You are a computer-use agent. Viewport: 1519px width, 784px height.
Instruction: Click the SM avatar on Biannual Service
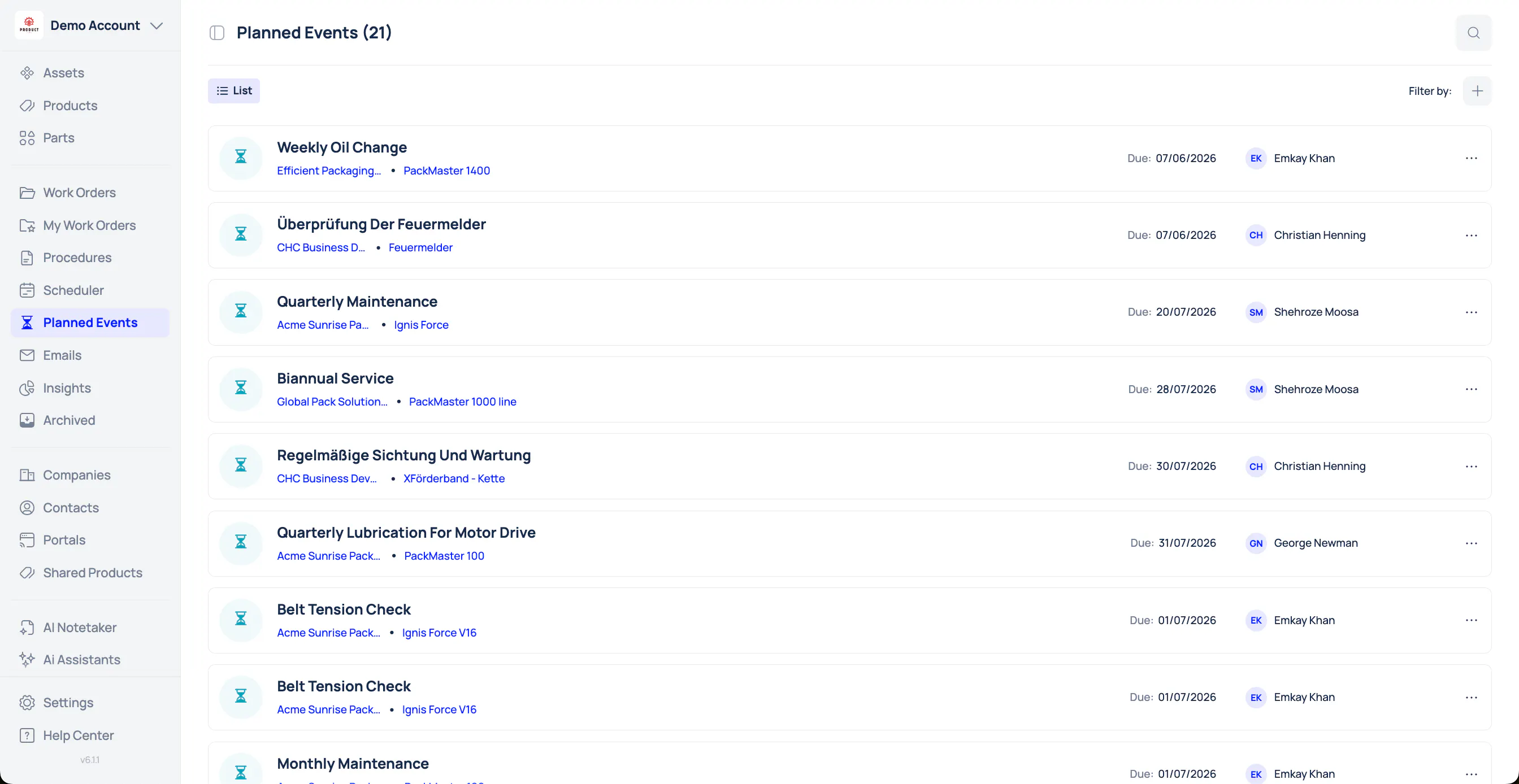point(1256,389)
